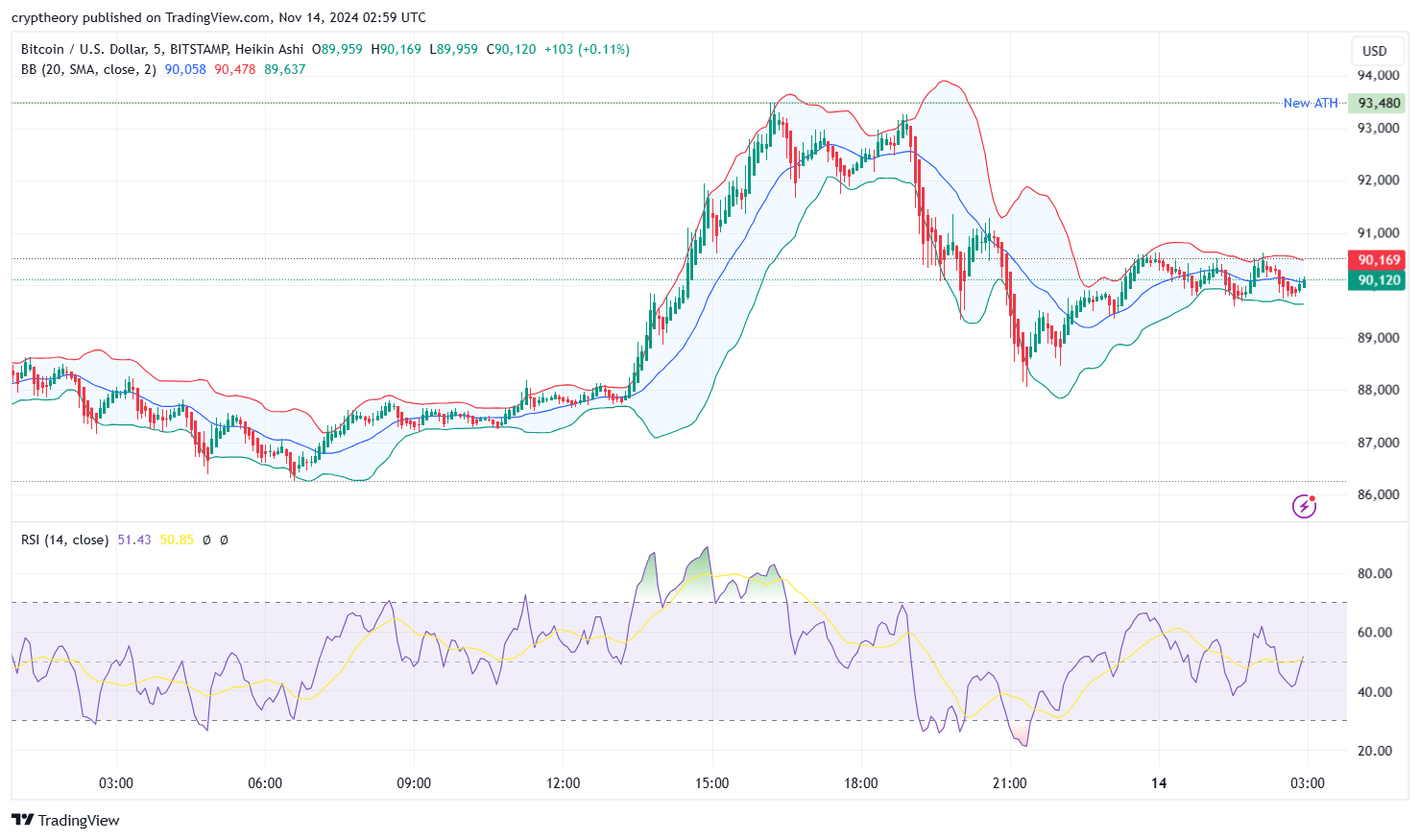Click the 18:00 time axis label
Screen dimensions: 1420x840
[860, 783]
